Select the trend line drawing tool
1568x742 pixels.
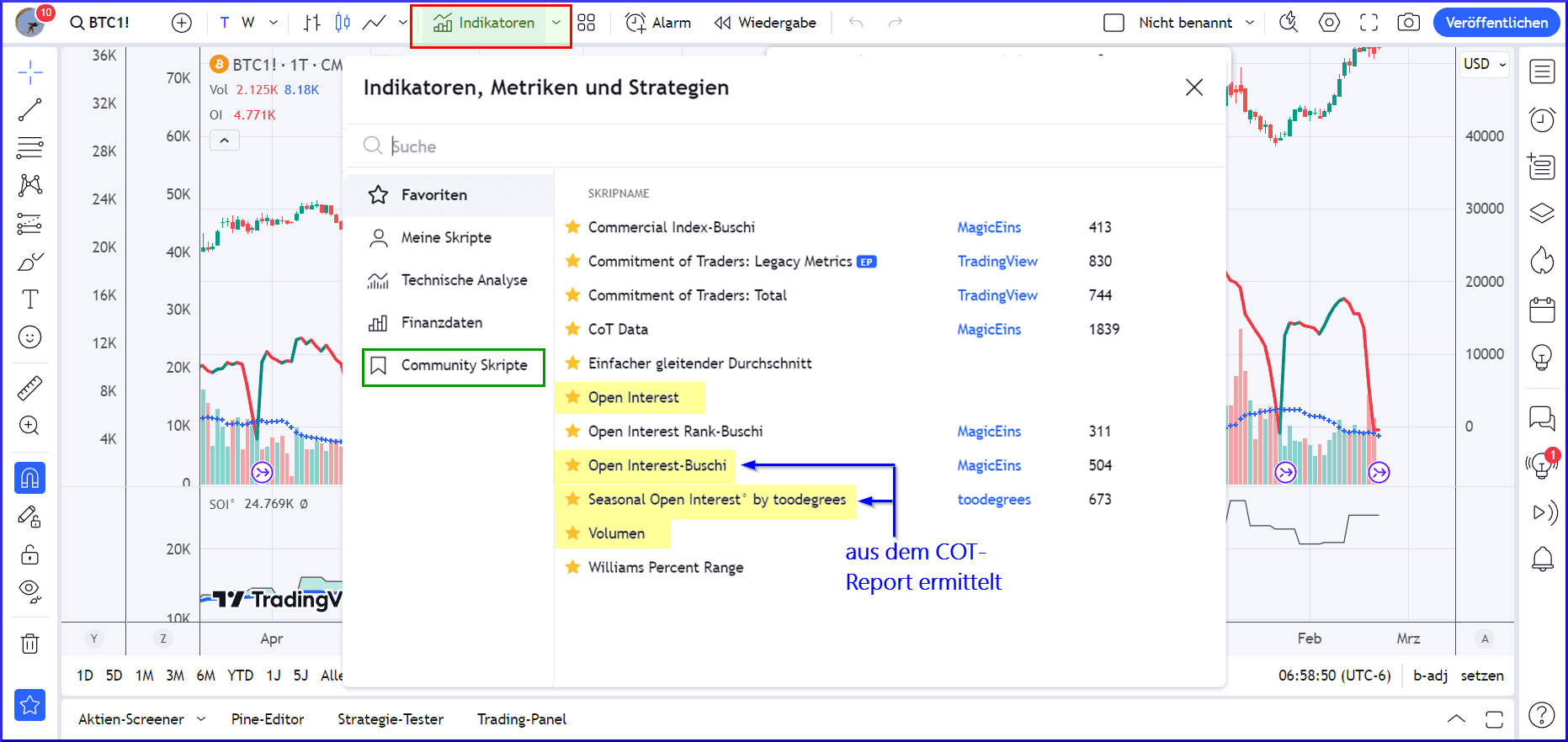coord(30,110)
